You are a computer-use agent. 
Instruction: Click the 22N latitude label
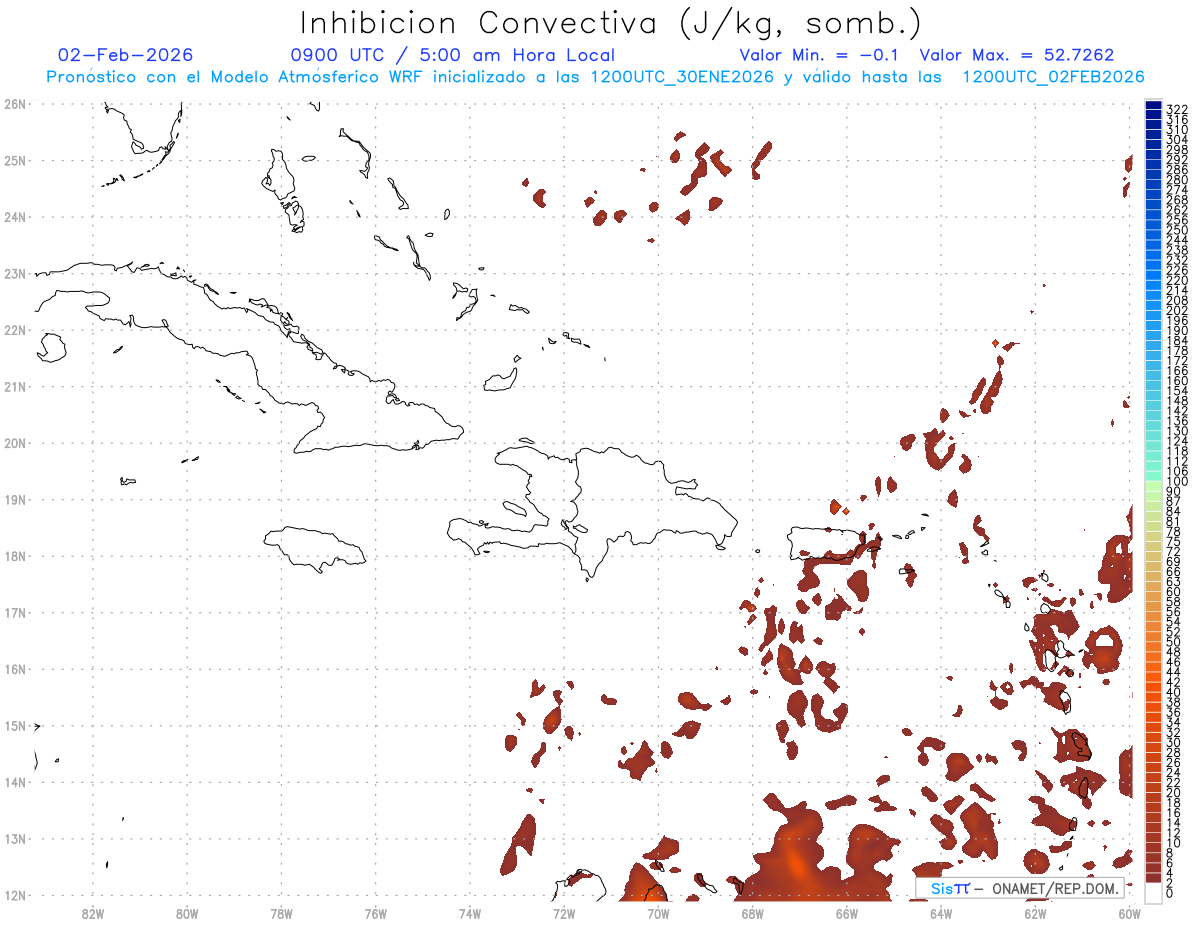coord(16,330)
